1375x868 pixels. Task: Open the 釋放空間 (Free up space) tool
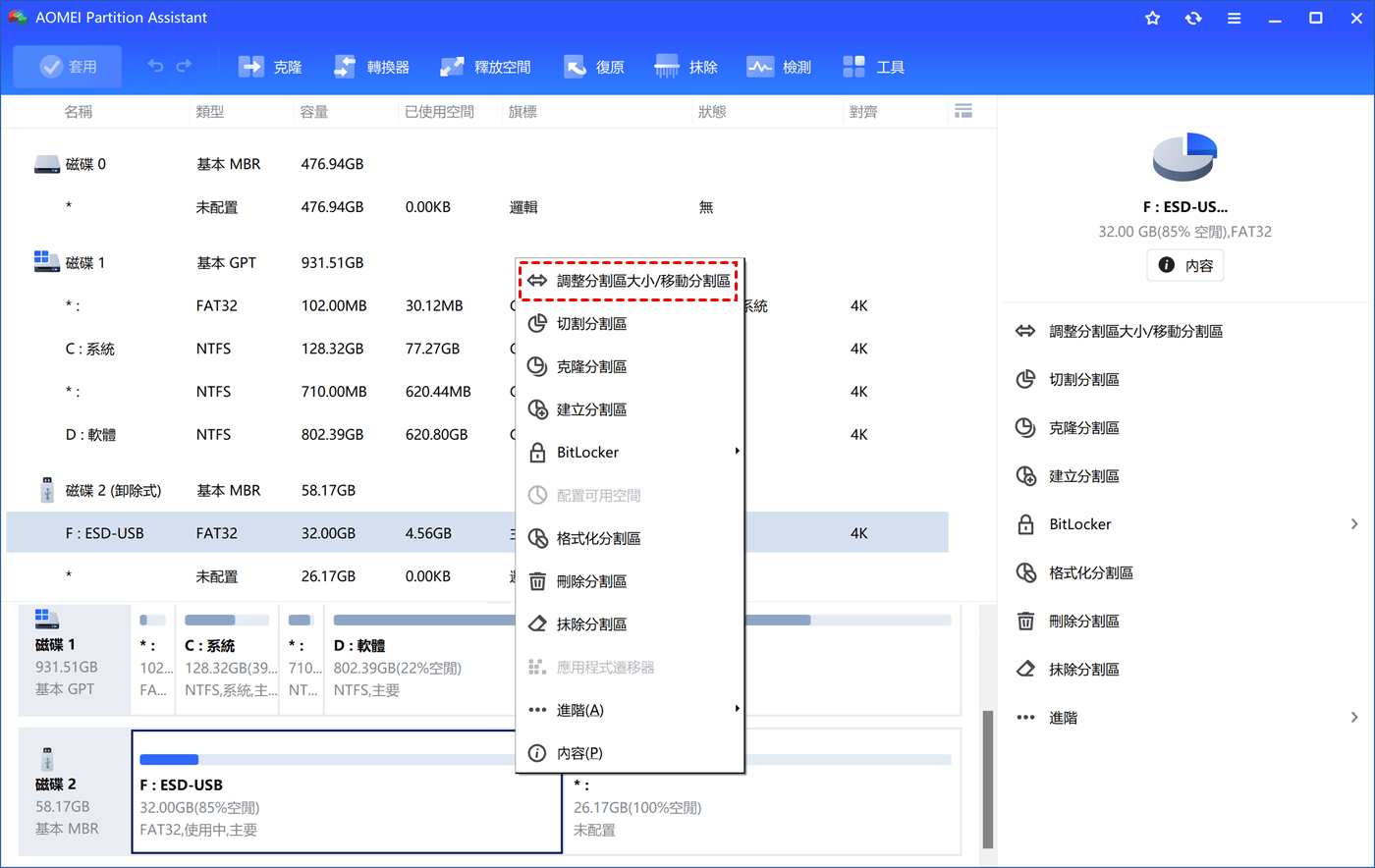[x=485, y=67]
